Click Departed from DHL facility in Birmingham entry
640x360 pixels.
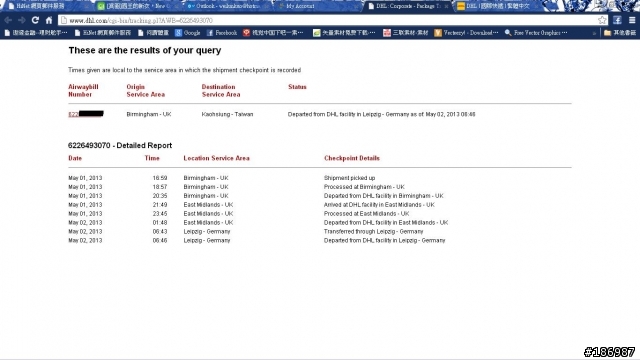(x=384, y=196)
